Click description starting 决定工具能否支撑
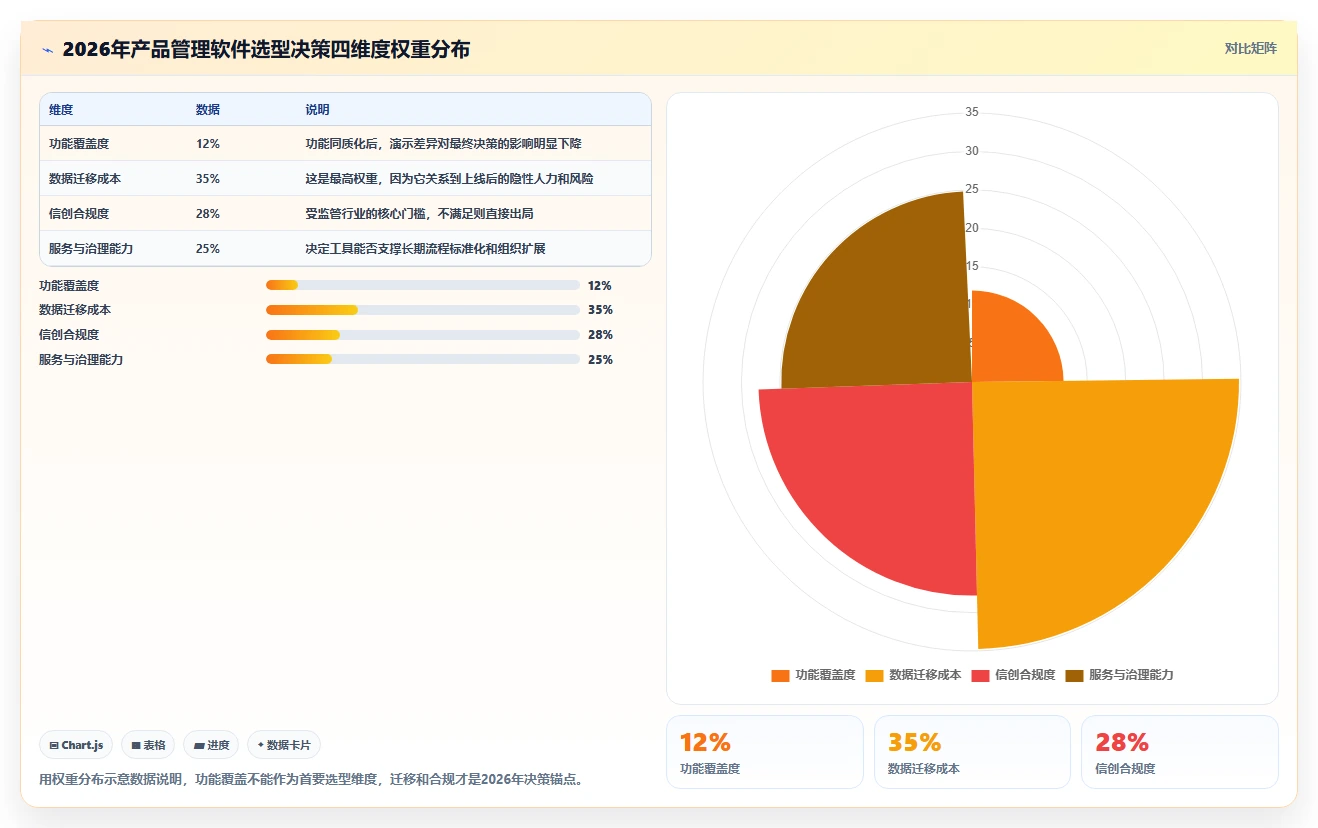This screenshot has width=1318, height=828. [x=425, y=249]
